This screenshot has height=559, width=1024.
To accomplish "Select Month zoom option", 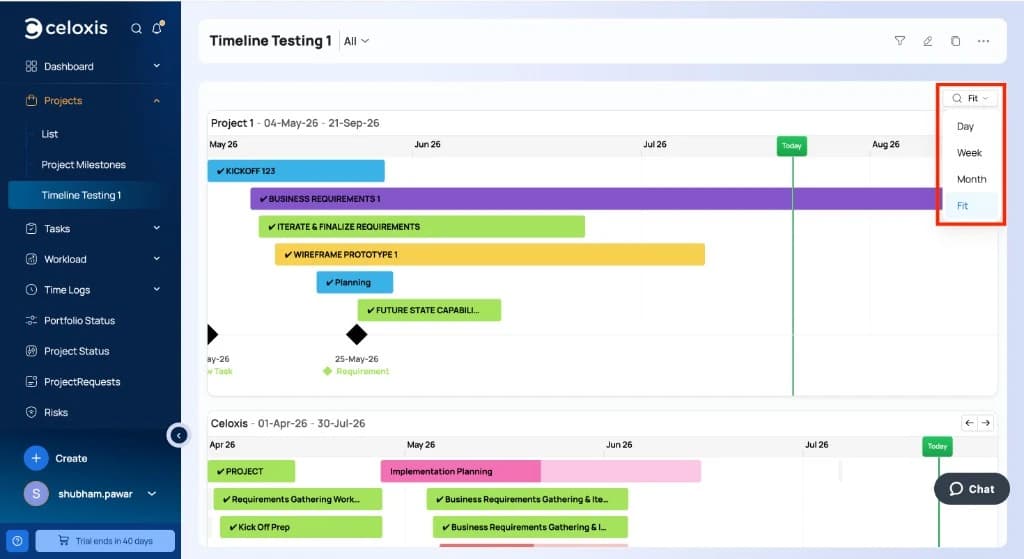I will coord(971,179).
